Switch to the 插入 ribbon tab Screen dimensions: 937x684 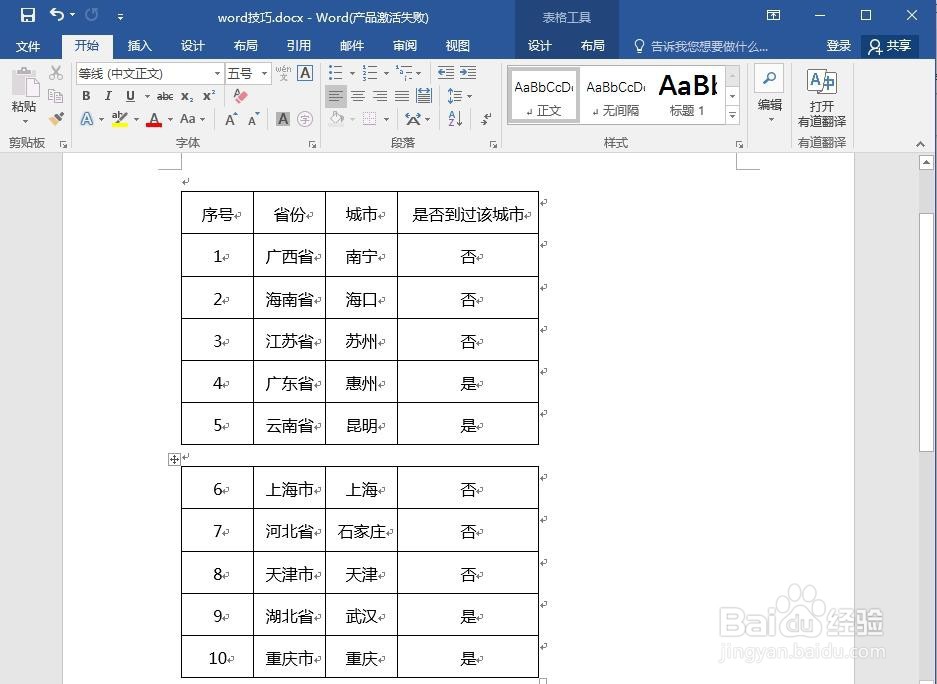pos(139,45)
